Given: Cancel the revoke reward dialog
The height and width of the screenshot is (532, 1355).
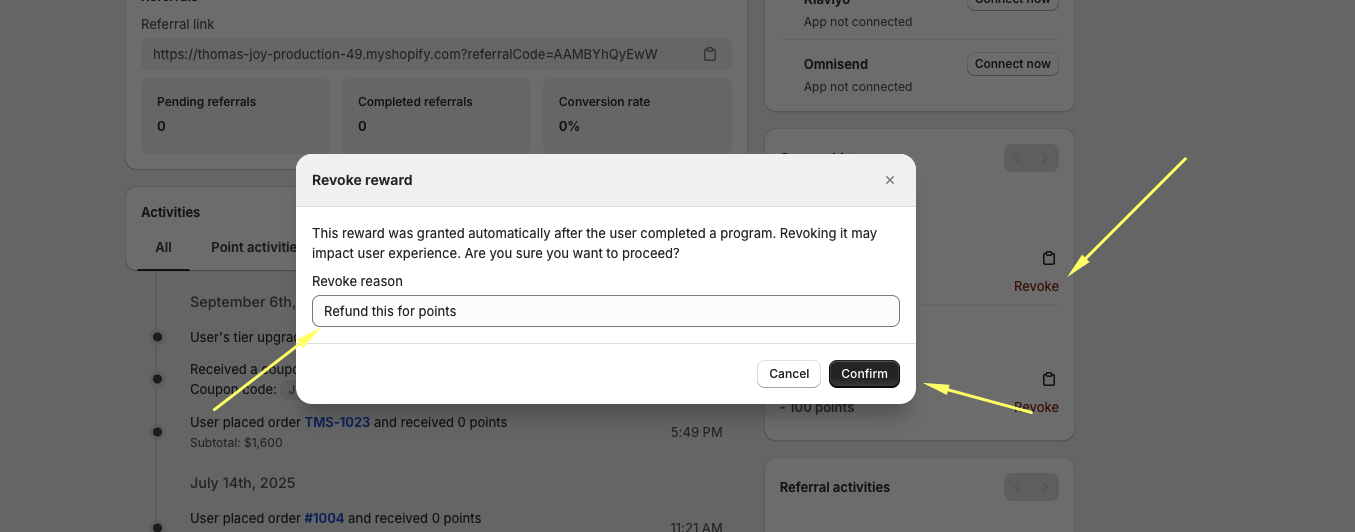Looking at the screenshot, I should 788,374.
